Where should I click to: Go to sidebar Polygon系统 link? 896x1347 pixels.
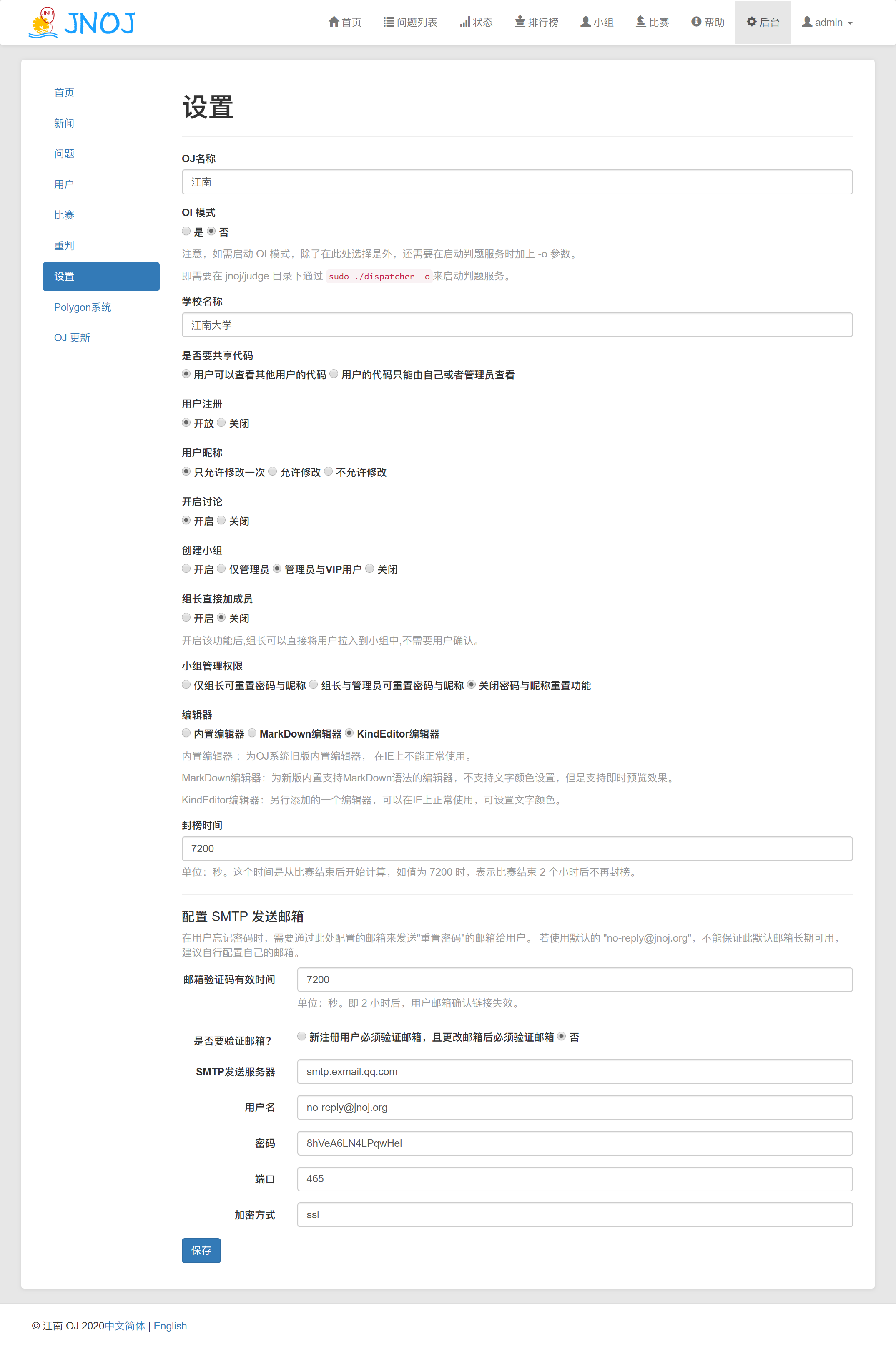point(83,307)
